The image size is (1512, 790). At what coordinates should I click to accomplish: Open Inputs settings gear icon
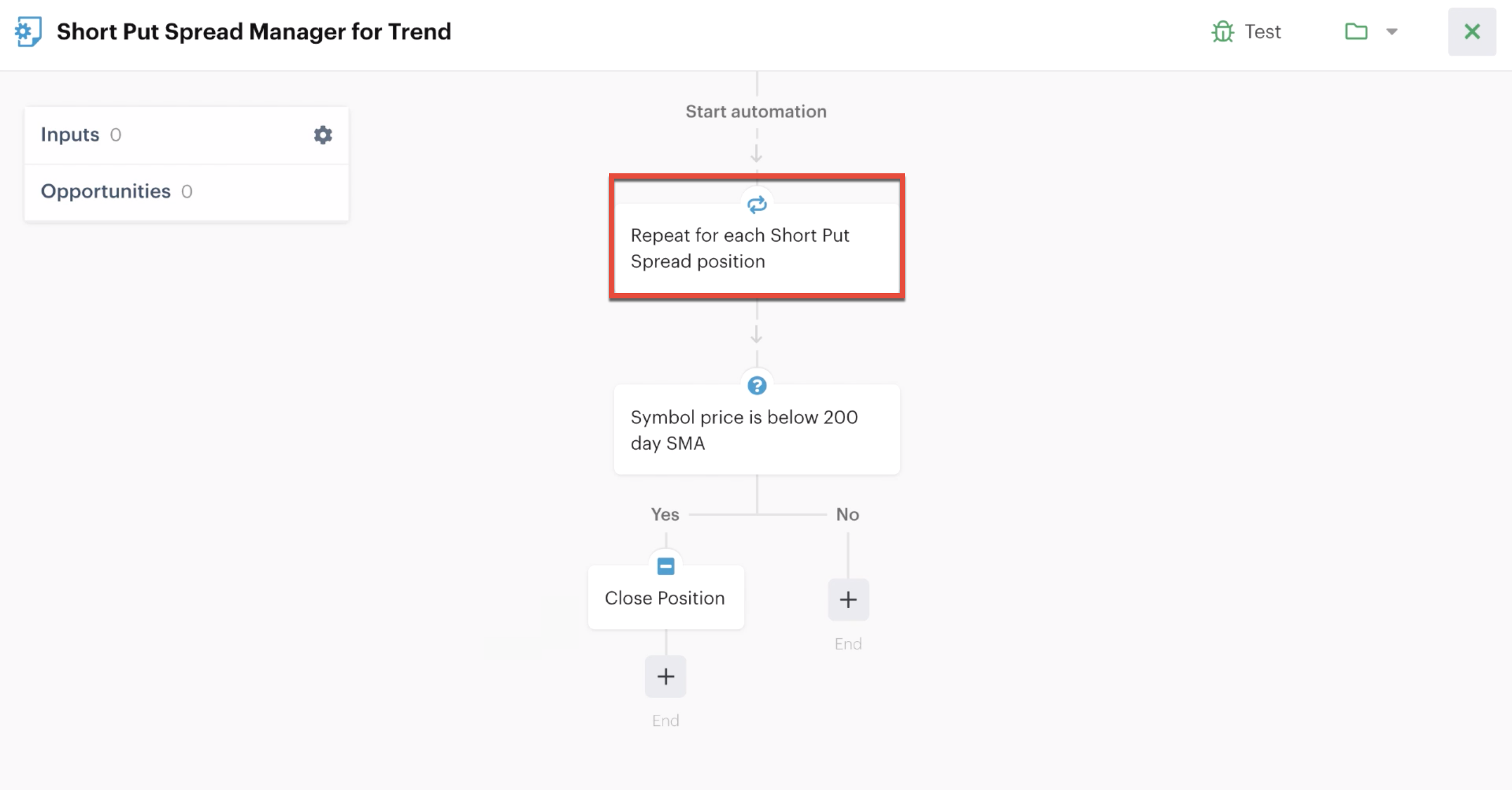coord(323,134)
